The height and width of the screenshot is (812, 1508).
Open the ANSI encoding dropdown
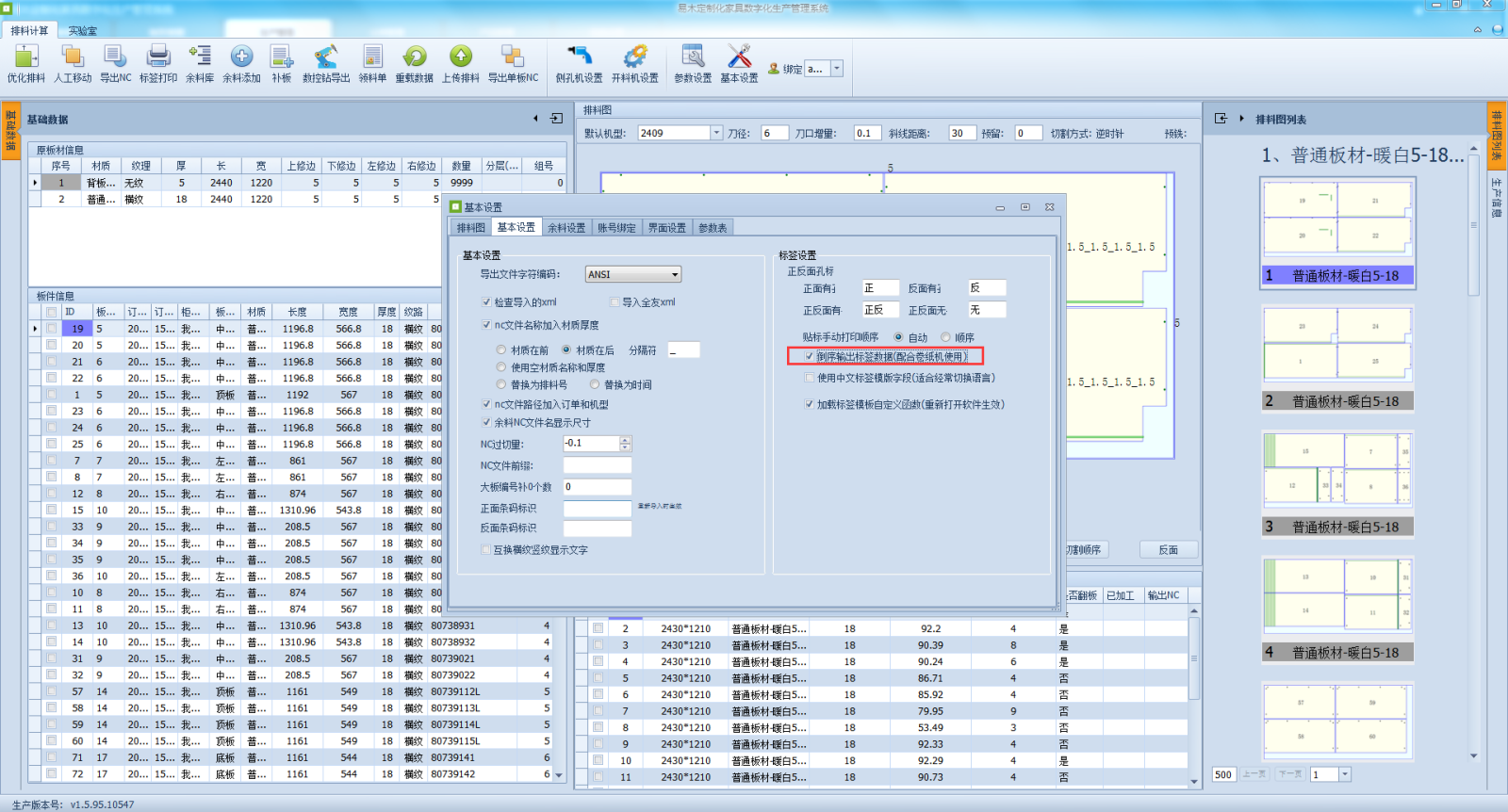click(x=675, y=275)
